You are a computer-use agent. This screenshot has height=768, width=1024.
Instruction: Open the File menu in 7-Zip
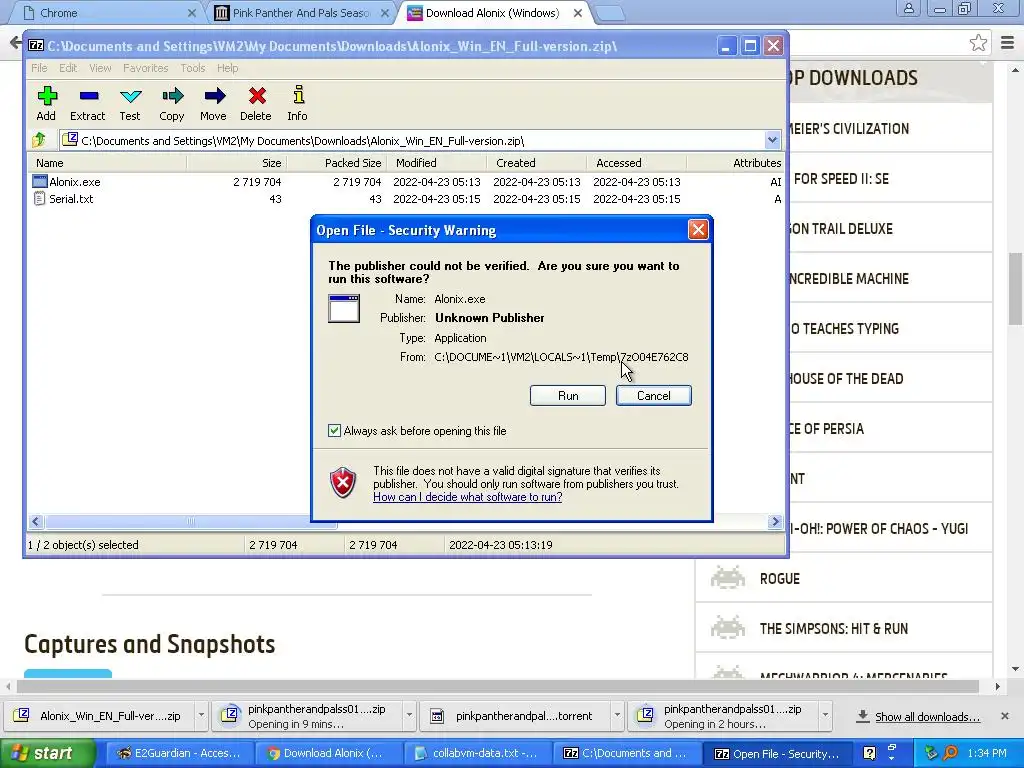tap(39, 68)
